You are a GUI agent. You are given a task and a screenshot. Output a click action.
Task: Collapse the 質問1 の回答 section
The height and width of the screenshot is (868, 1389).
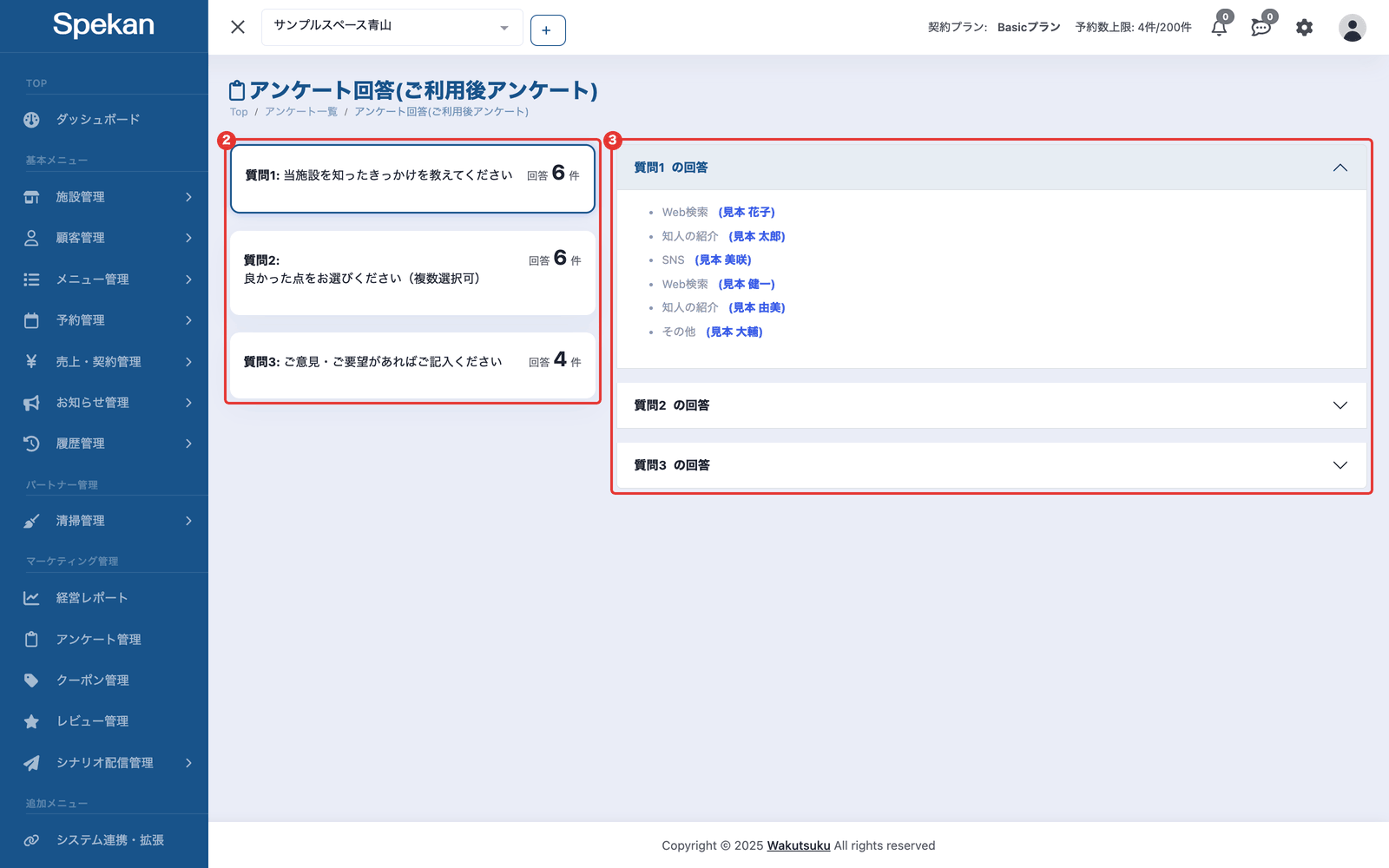coord(991,168)
